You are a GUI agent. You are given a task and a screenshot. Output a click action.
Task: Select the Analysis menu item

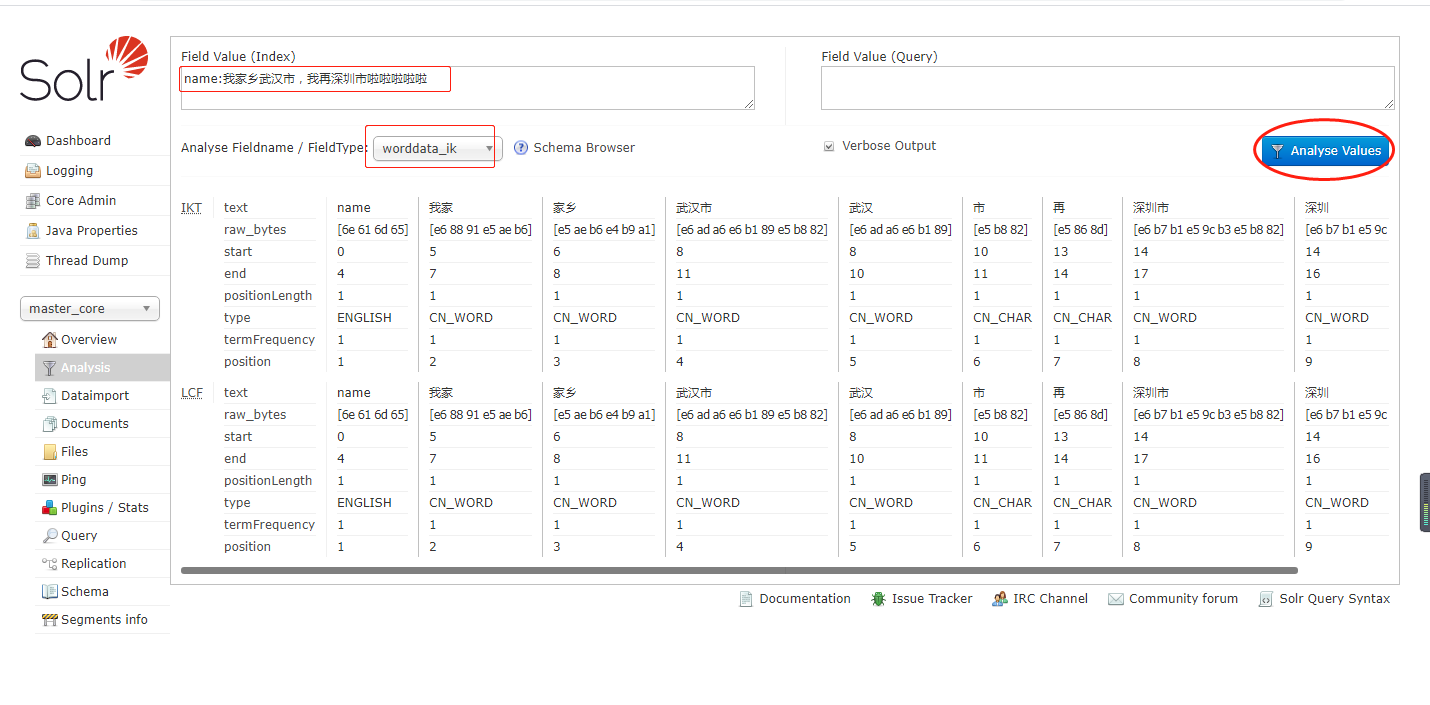(85, 368)
